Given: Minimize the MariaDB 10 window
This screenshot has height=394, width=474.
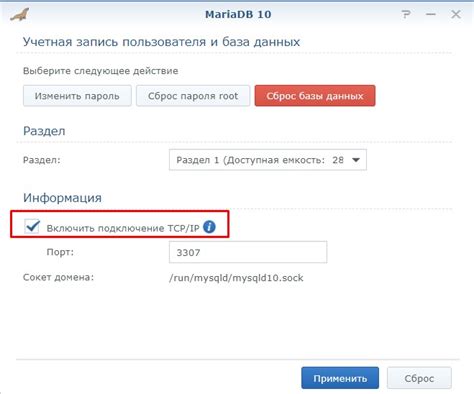Looking at the screenshot, I should pos(431,14).
